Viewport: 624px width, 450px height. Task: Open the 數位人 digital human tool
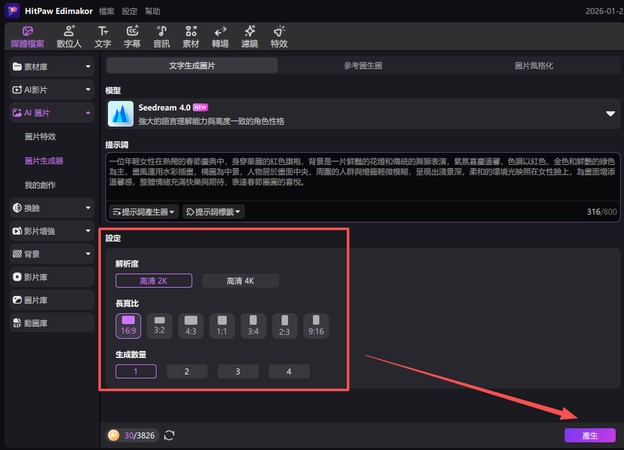click(69, 37)
